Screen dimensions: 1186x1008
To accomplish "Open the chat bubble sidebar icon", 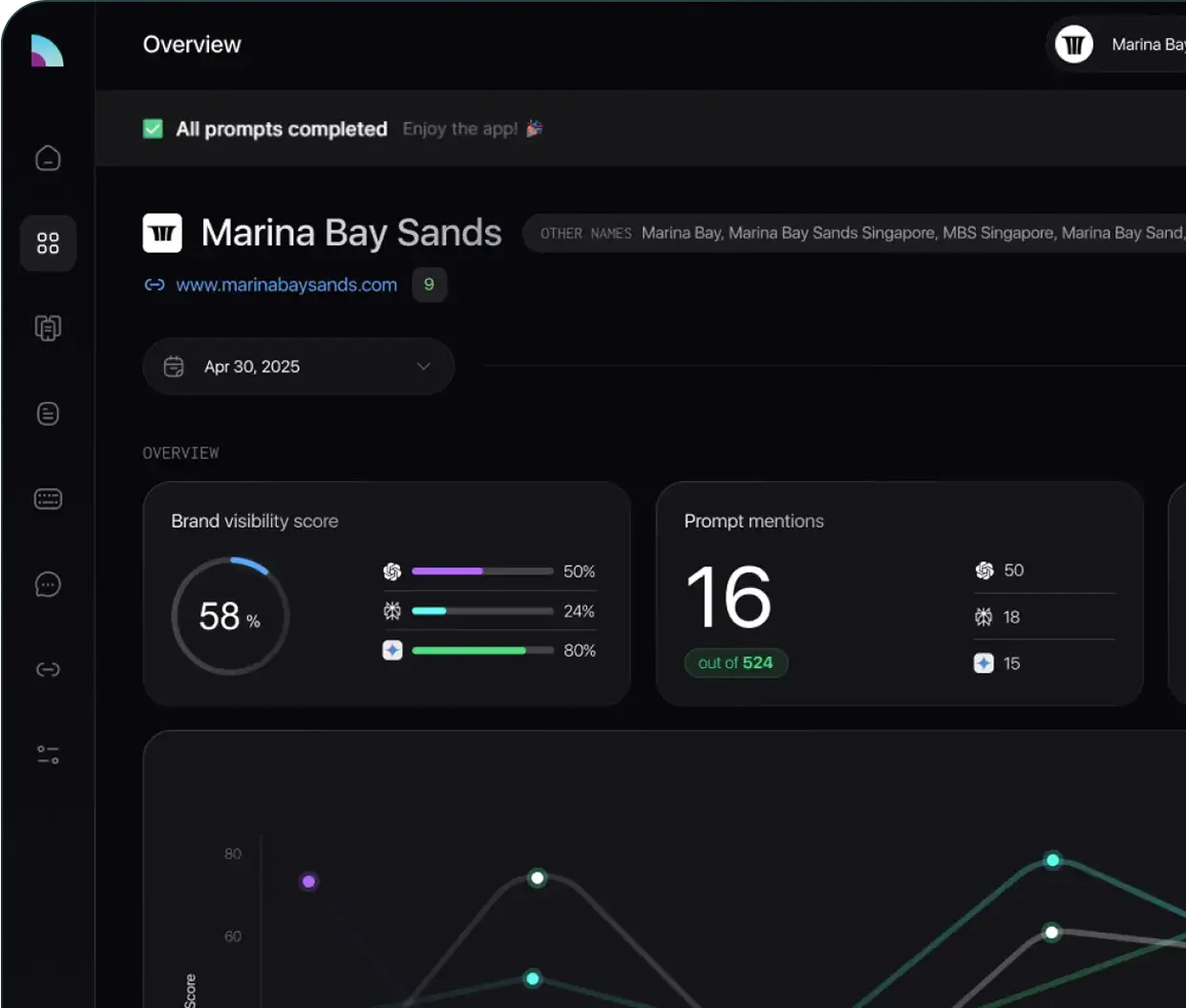I will [x=48, y=584].
